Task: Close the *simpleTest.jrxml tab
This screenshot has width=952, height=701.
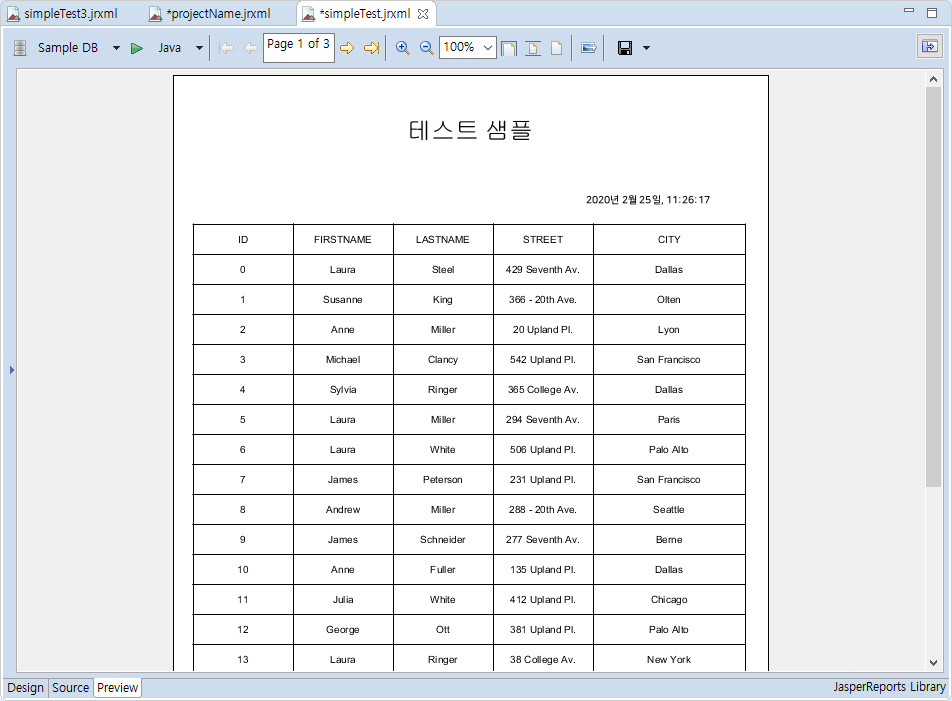Action: click(423, 14)
